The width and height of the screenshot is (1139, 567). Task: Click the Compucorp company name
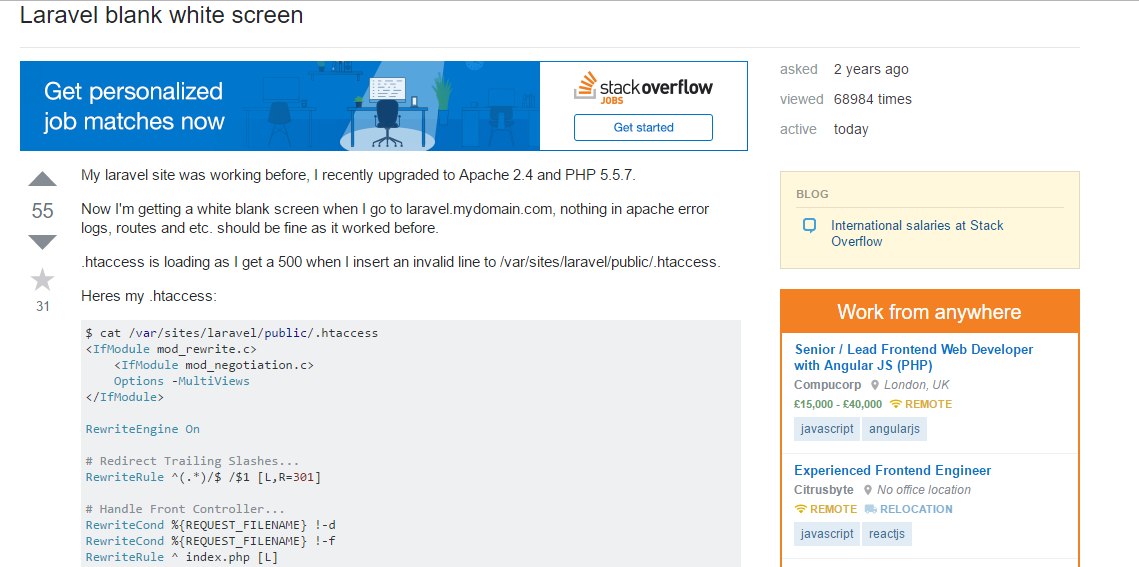point(827,386)
